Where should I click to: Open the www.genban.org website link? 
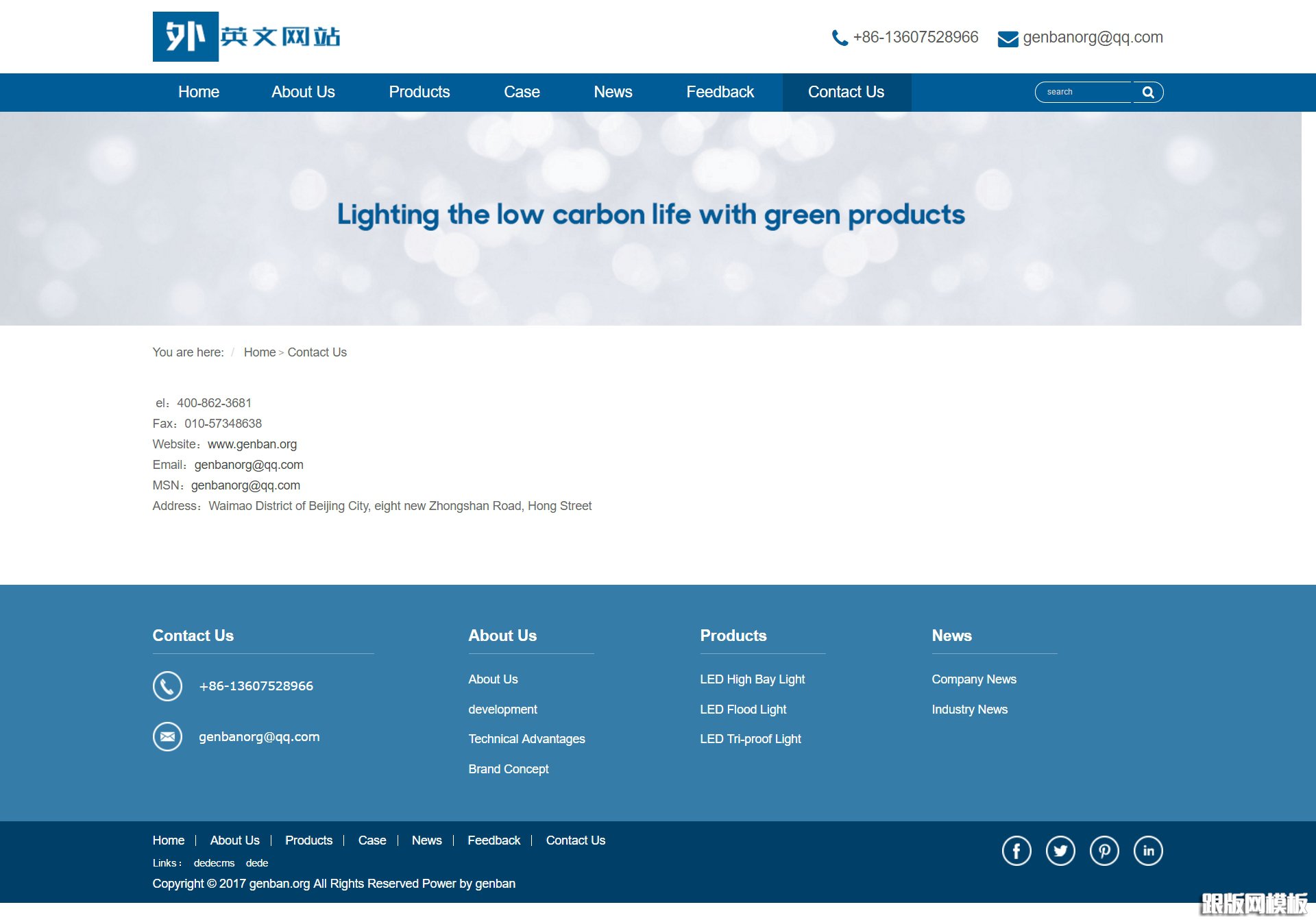(252, 444)
